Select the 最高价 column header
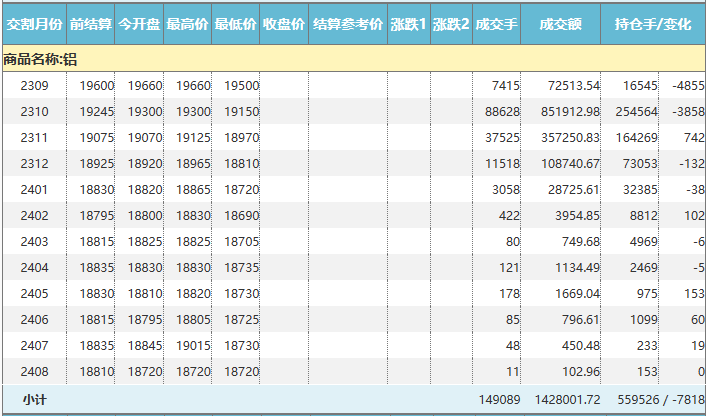This screenshot has width=706, height=416. click(187, 23)
